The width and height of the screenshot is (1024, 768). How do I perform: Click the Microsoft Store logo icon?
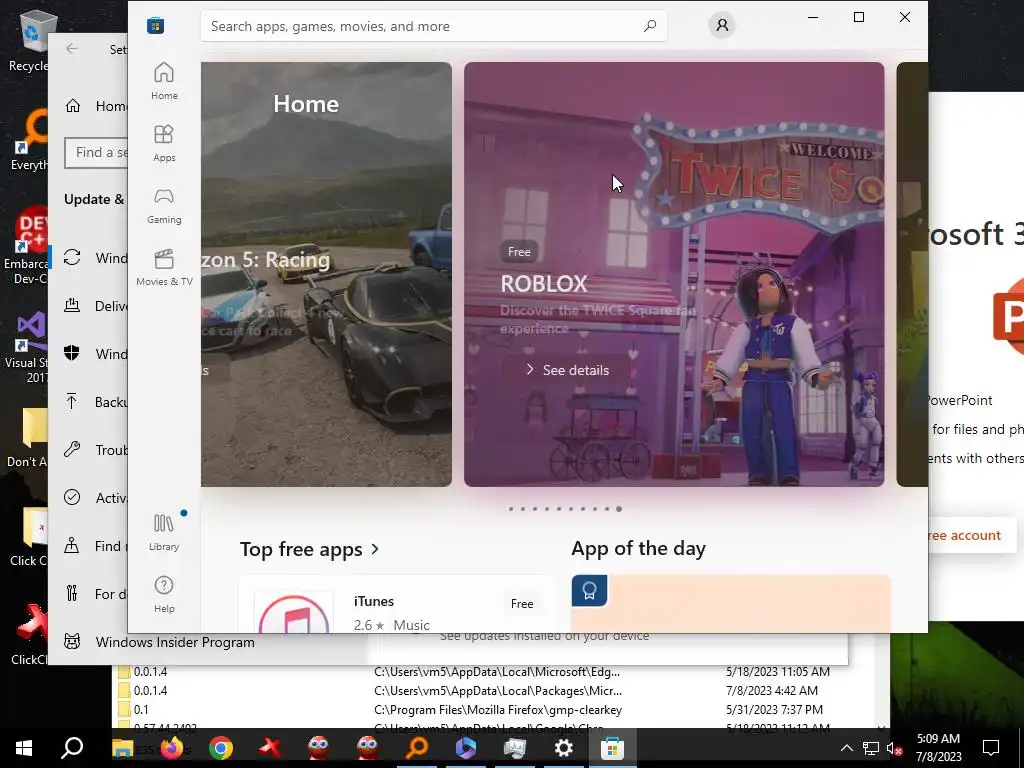pyautogui.click(x=155, y=25)
